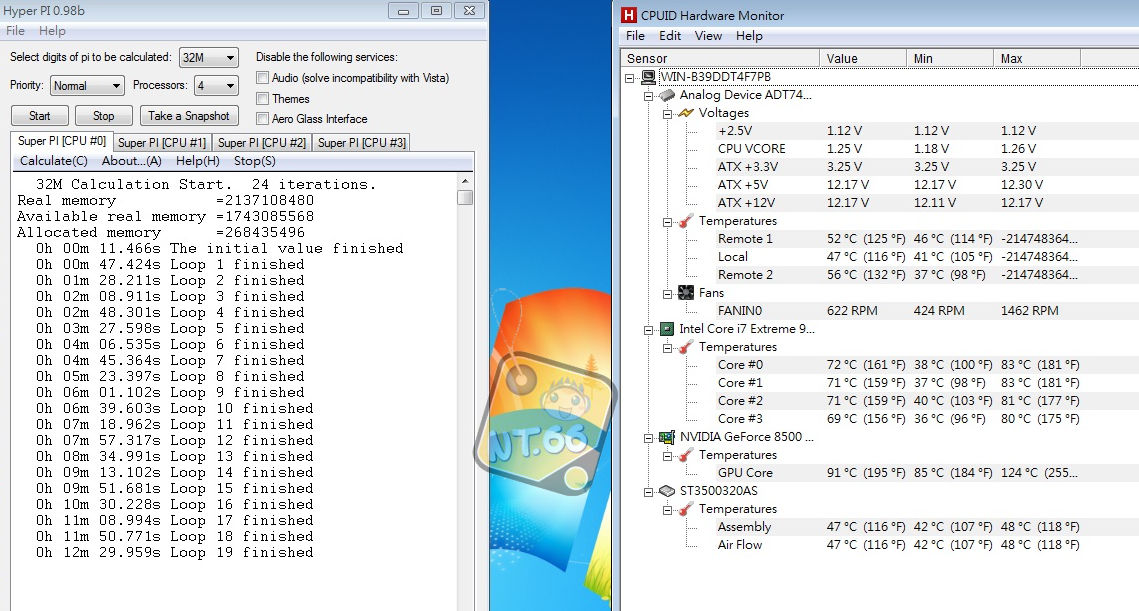Open the Priority Normal dropdown
Image resolution: width=1139 pixels, height=611 pixels.
point(87,86)
